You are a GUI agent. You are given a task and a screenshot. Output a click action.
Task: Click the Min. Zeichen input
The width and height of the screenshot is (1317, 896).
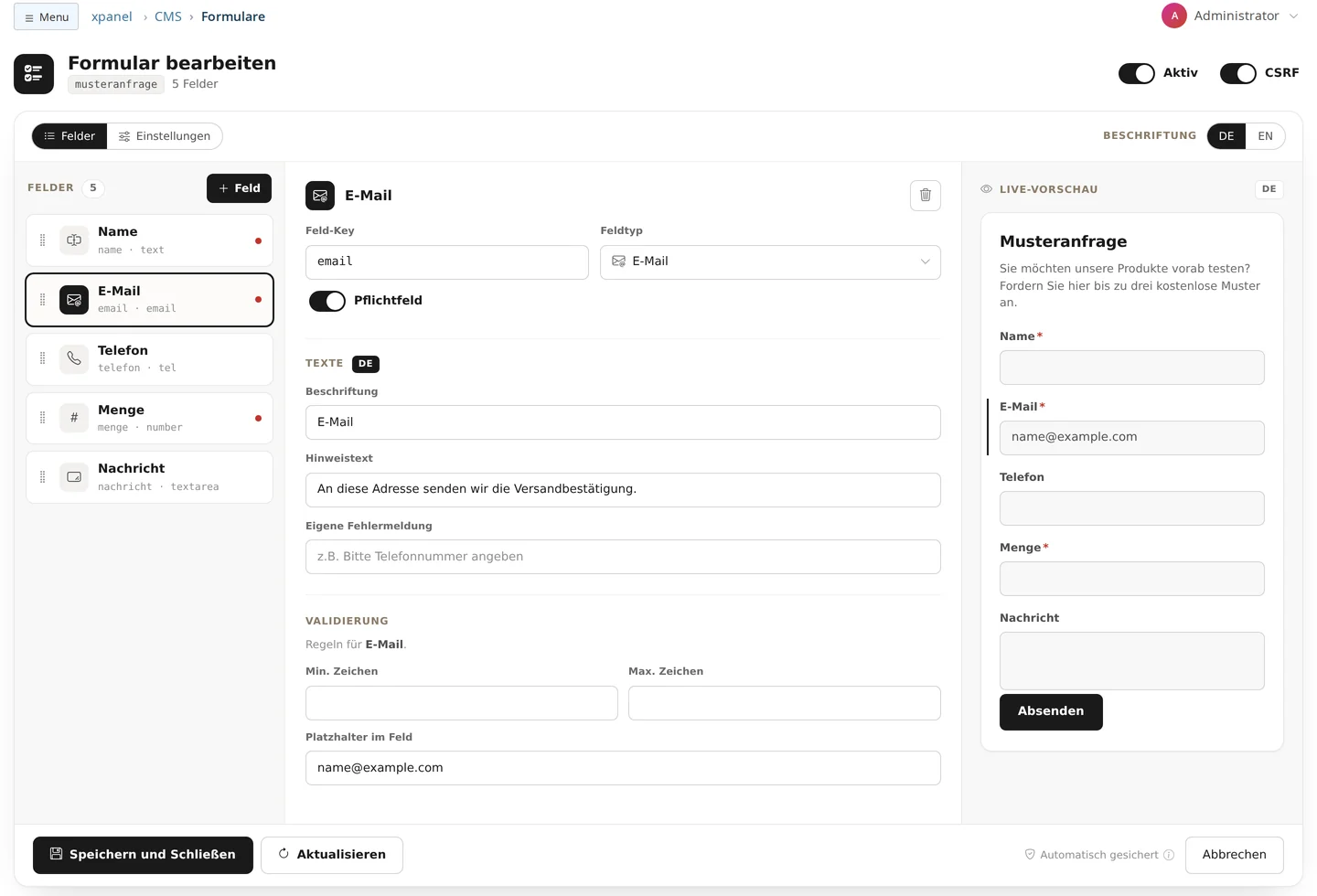point(462,703)
